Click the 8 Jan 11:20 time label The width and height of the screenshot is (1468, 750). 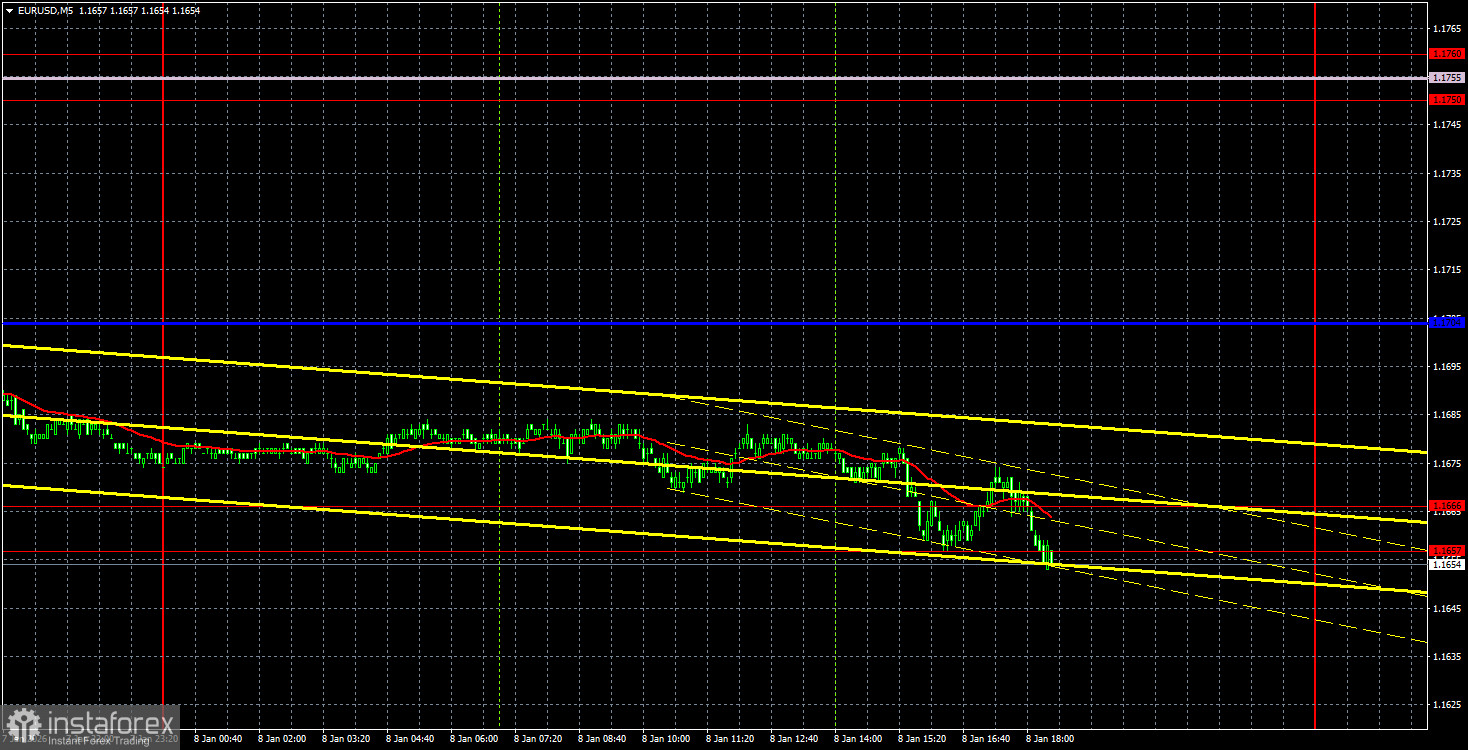[x=730, y=739]
